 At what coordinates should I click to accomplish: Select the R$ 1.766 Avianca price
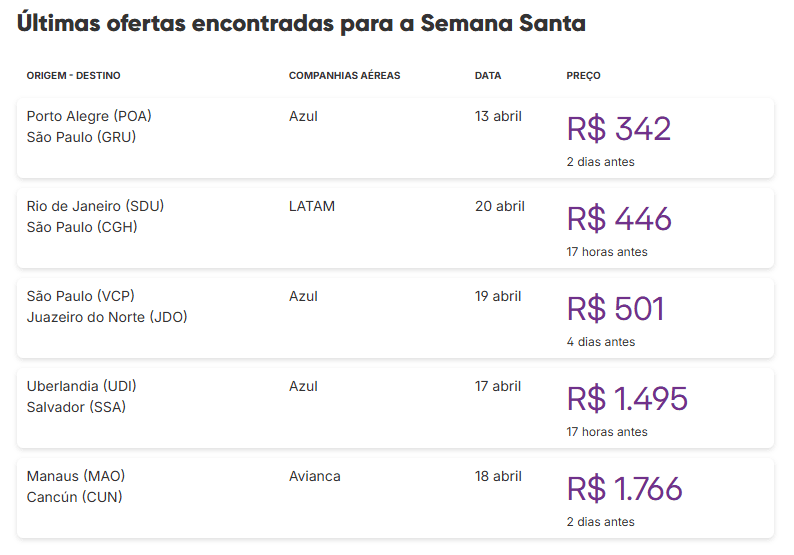tap(624, 489)
